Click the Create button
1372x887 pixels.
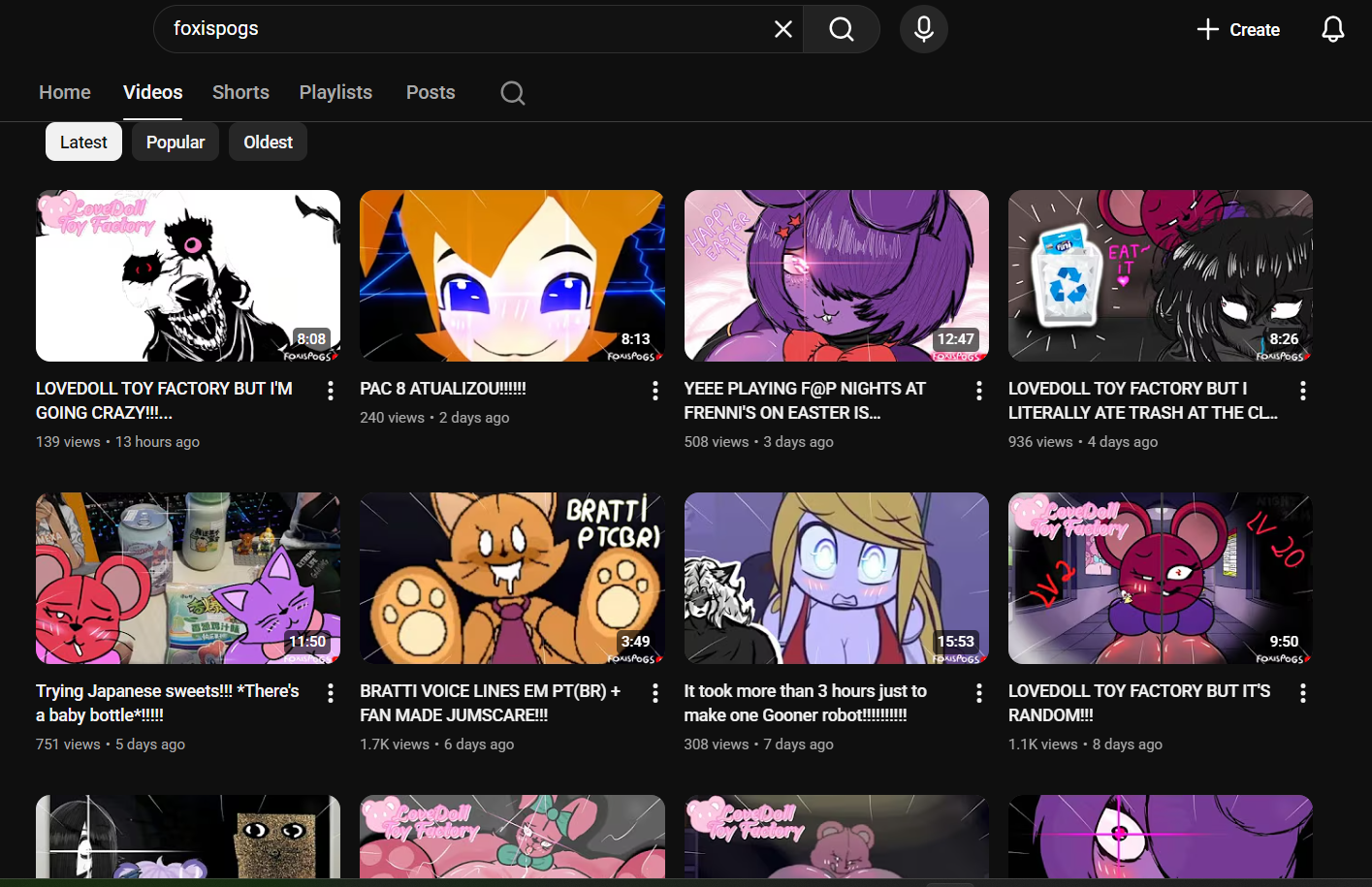click(x=1238, y=29)
